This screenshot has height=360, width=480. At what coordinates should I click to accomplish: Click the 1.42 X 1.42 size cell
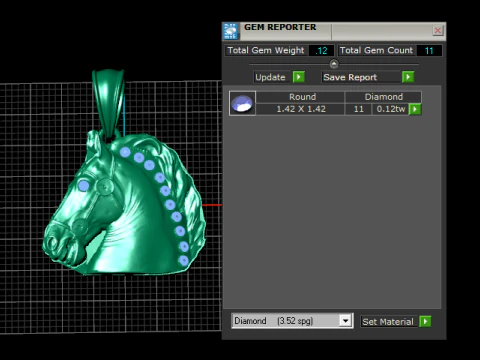(301, 109)
